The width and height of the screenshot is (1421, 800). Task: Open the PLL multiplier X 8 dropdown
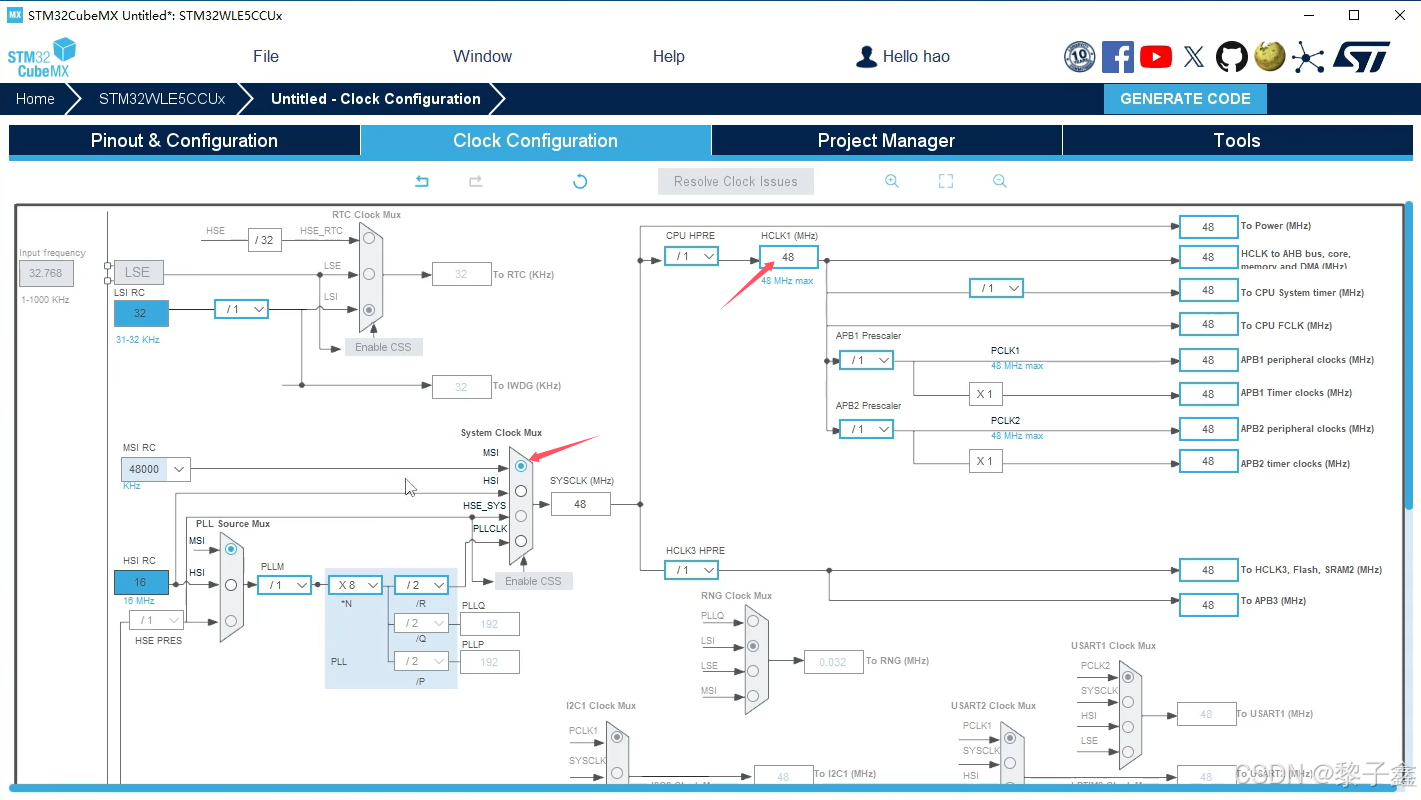356,585
